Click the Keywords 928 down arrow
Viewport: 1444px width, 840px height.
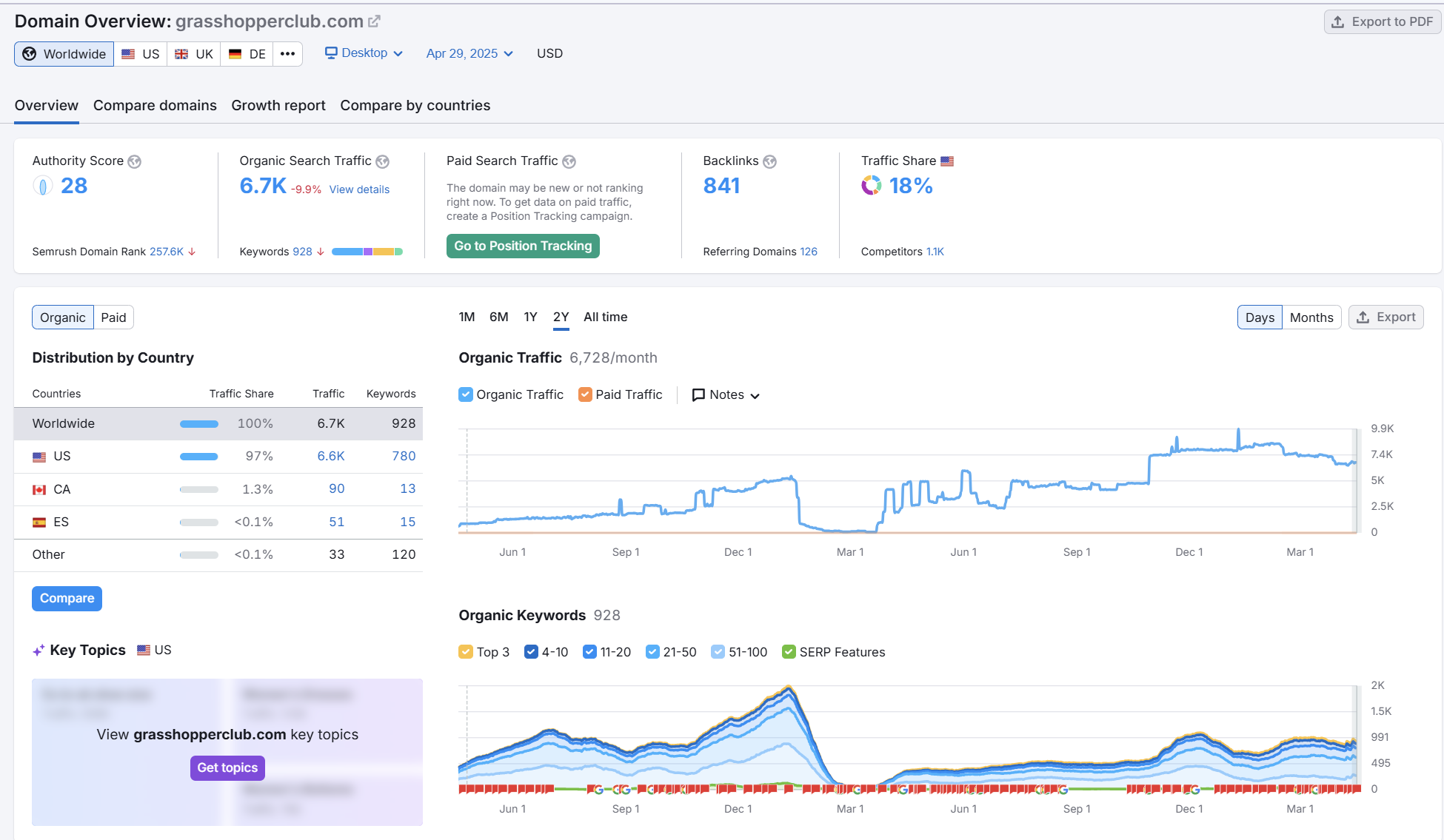pyautogui.click(x=321, y=252)
